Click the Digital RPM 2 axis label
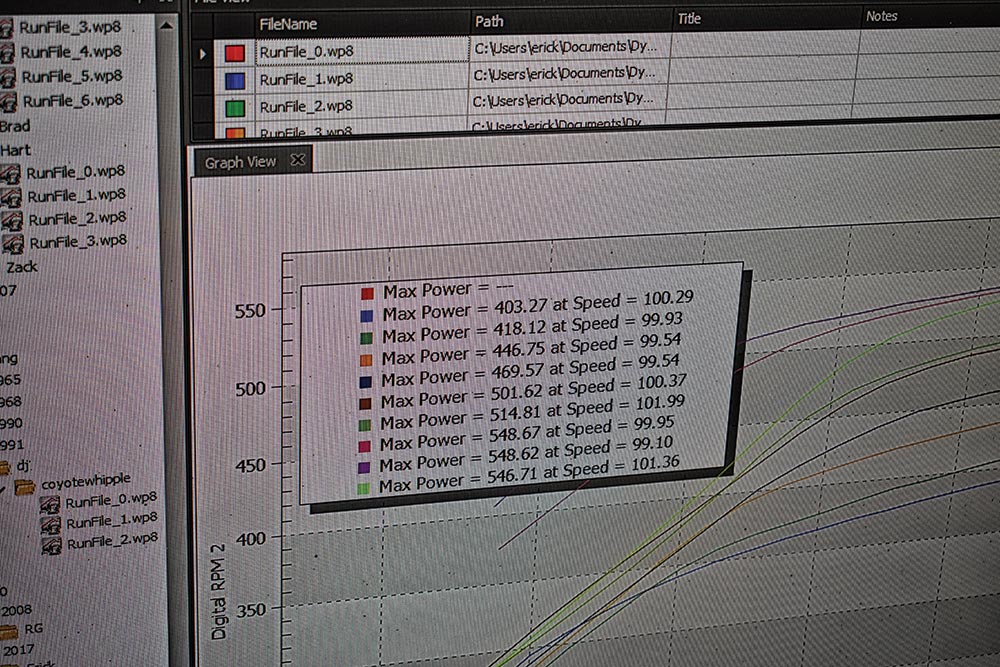The image size is (1000, 667). pos(218,592)
